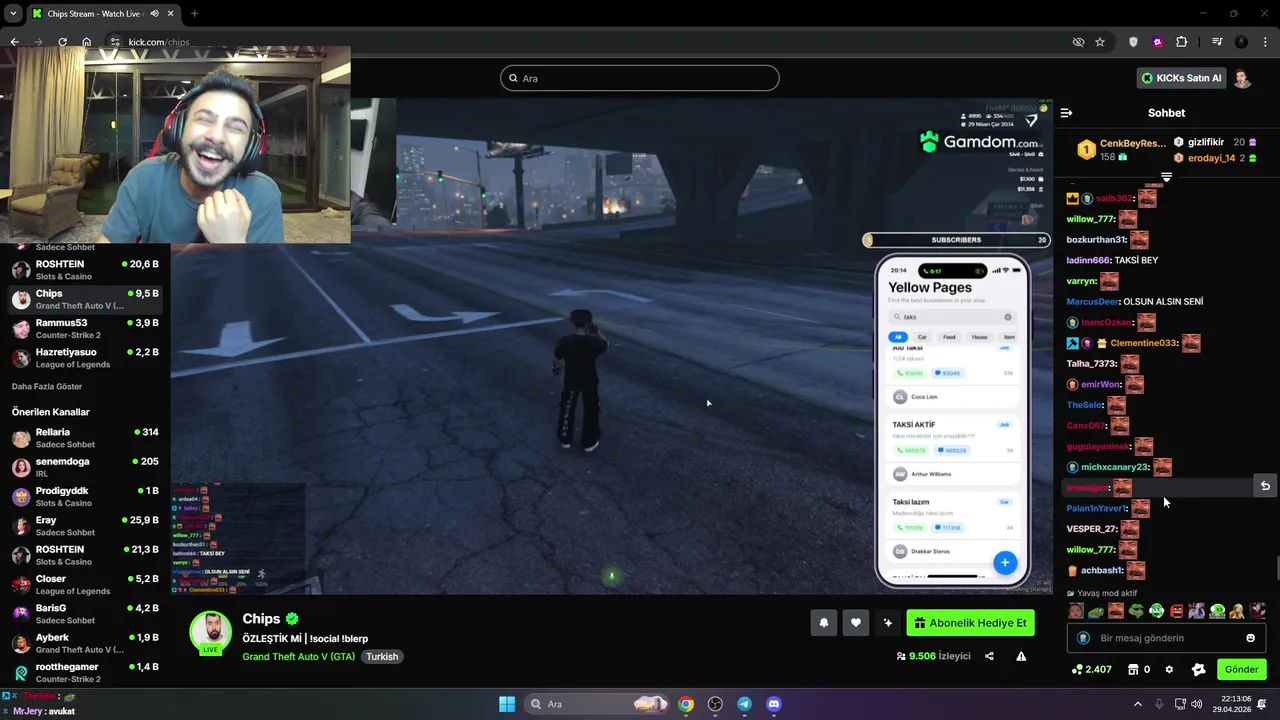Open Windows Start menu

pyautogui.click(x=507, y=704)
